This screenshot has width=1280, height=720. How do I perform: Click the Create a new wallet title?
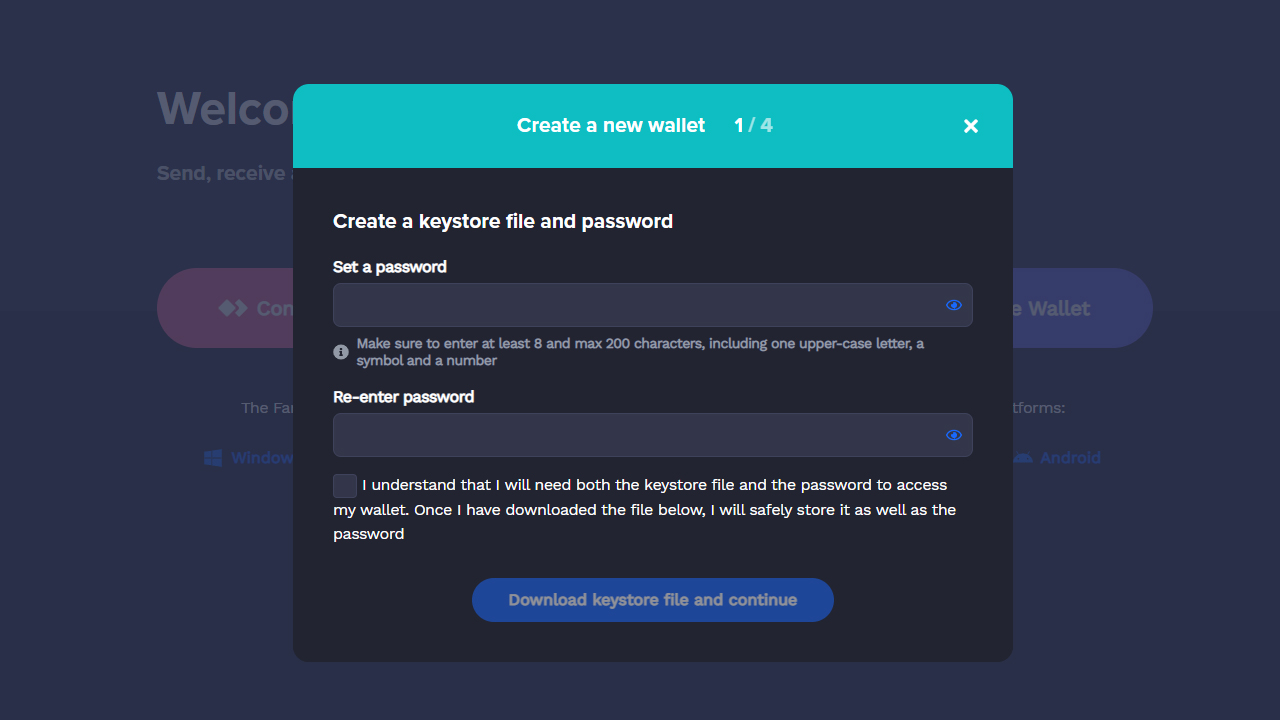[611, 125]
